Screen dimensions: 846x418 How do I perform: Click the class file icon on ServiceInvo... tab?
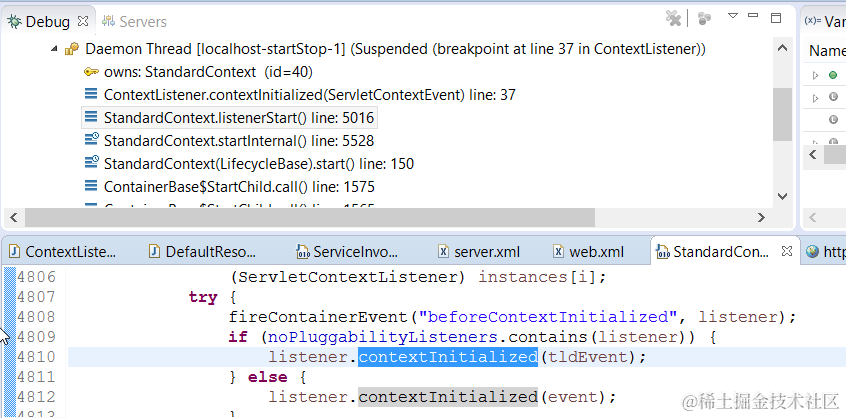(302, 251)
